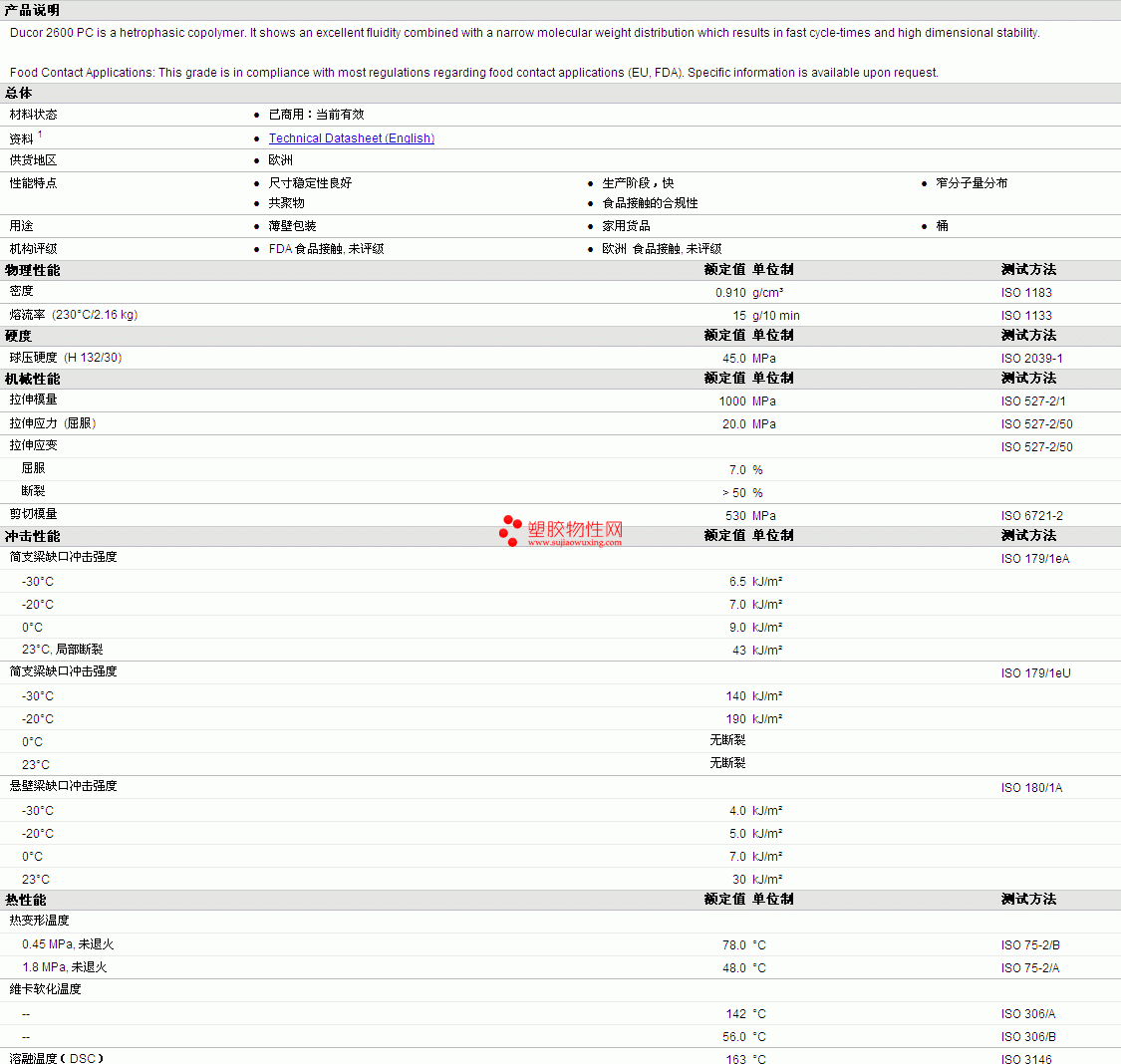
Task: Click the 剪切模量 row label
Action: tap(33, 514)
